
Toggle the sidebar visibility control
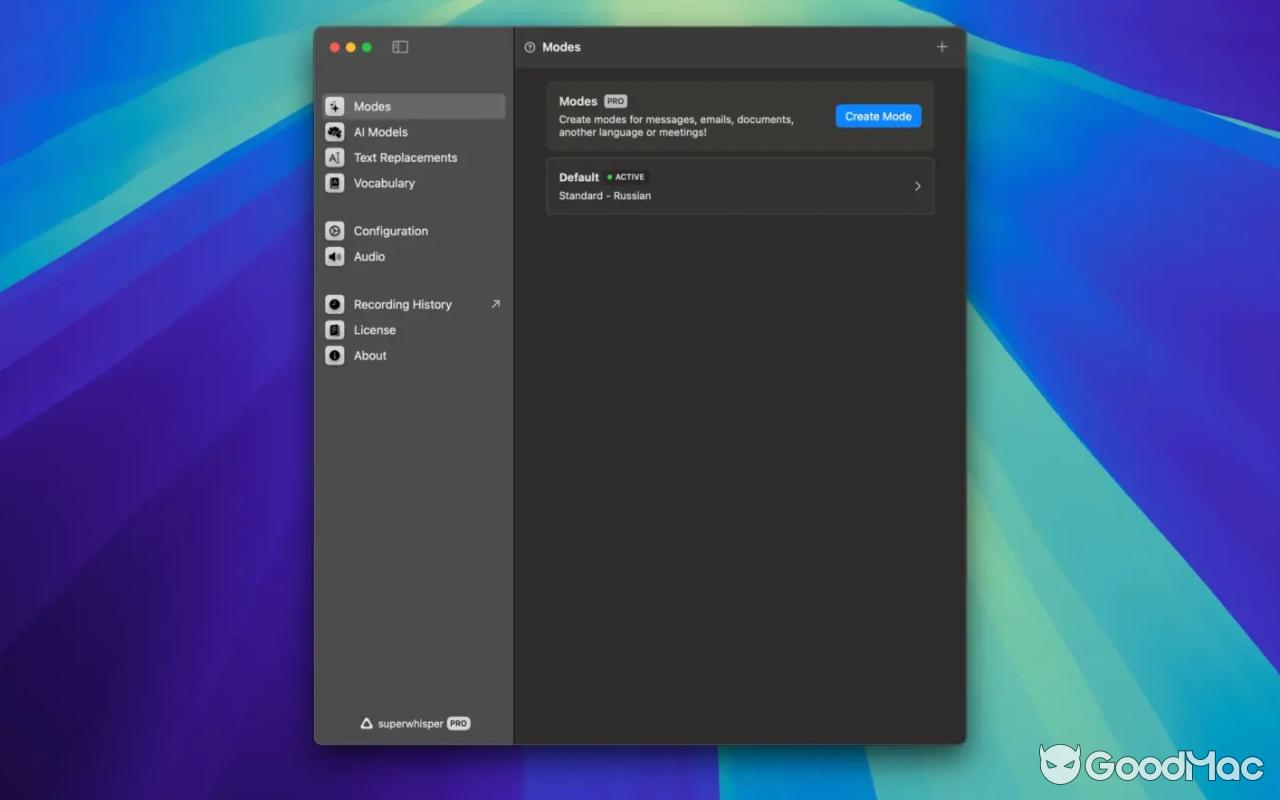(x=399, y=46)
